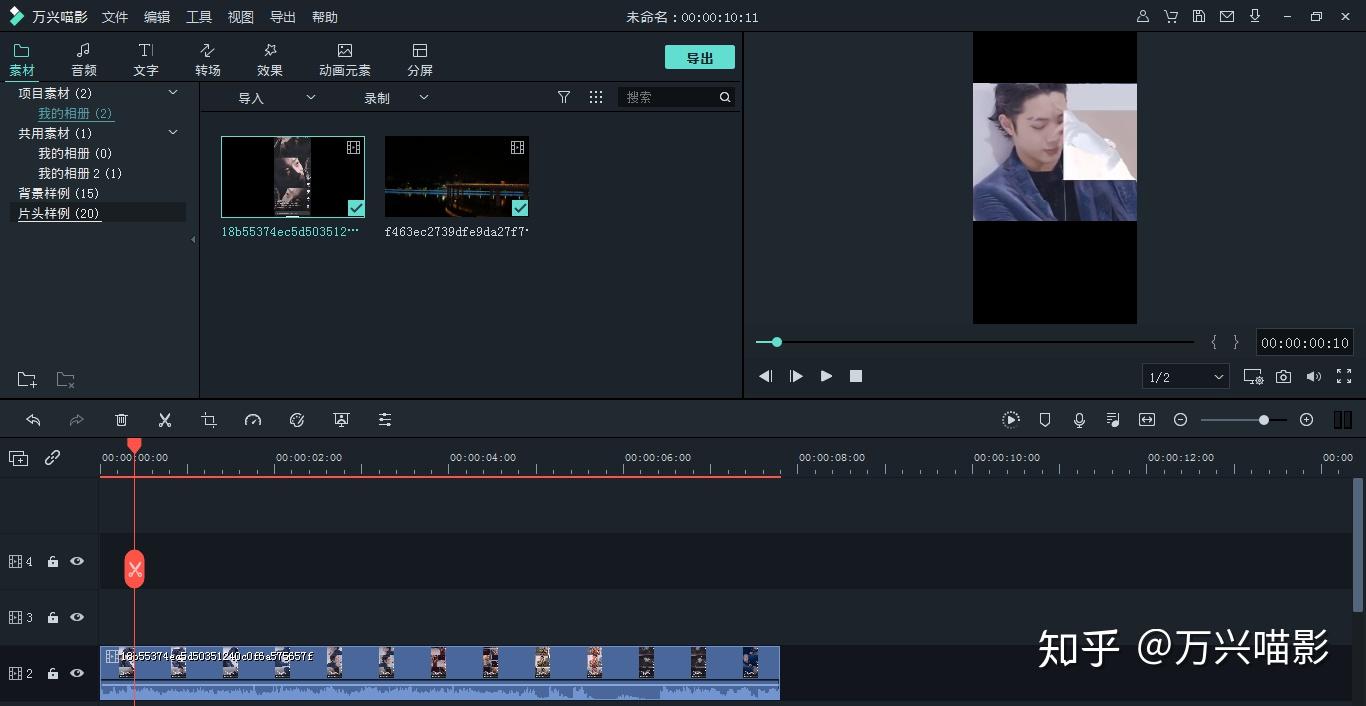Toggle visibility of track 2
1366x706 pixels.
[77, 674]
